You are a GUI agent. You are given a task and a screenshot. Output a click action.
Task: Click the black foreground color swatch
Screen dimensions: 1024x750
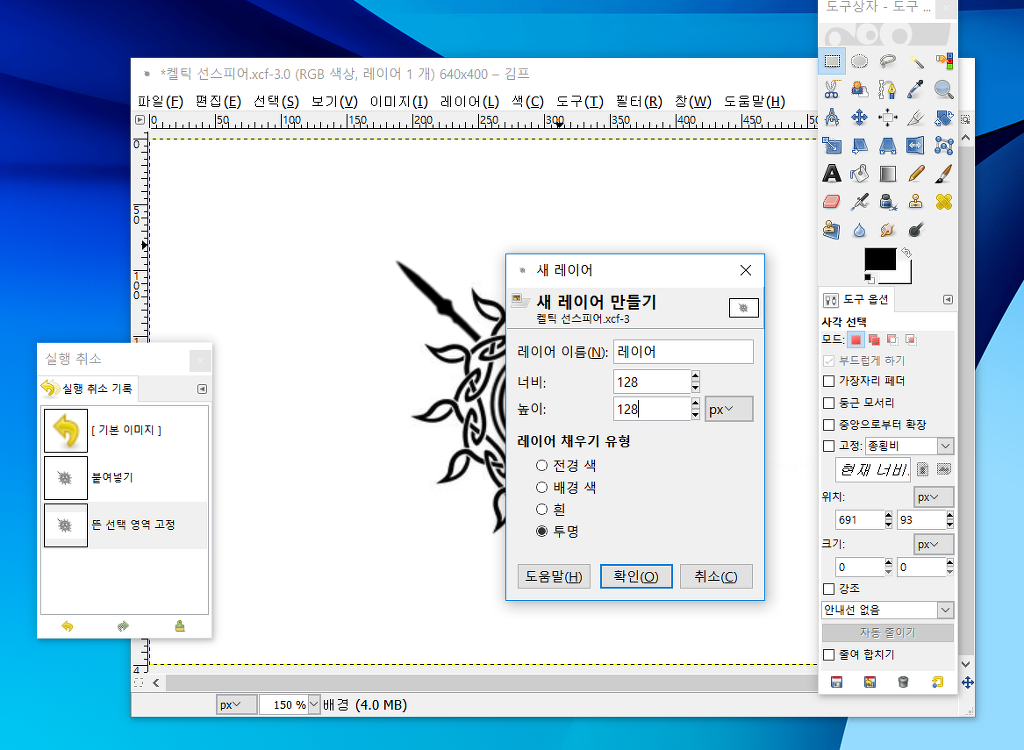point(879,259)
